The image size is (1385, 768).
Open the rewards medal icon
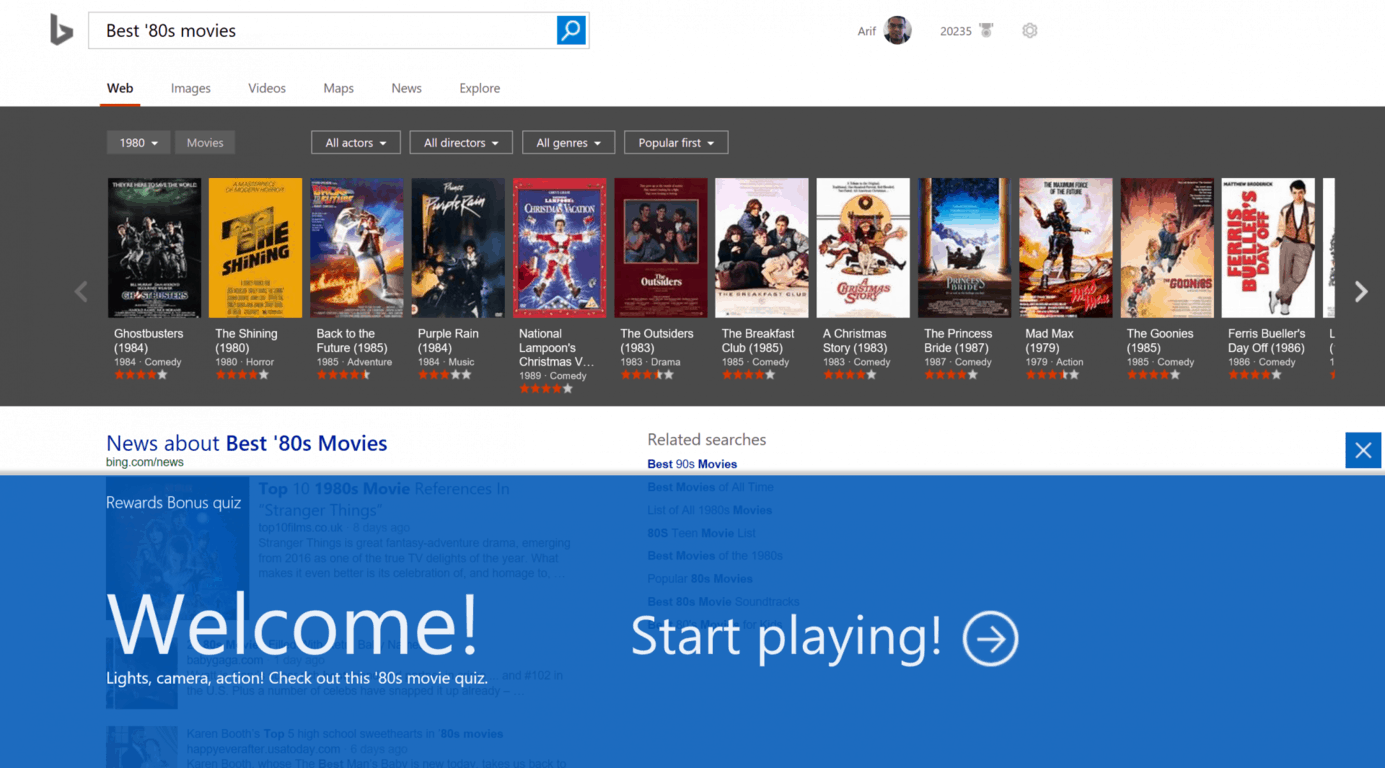986,30
